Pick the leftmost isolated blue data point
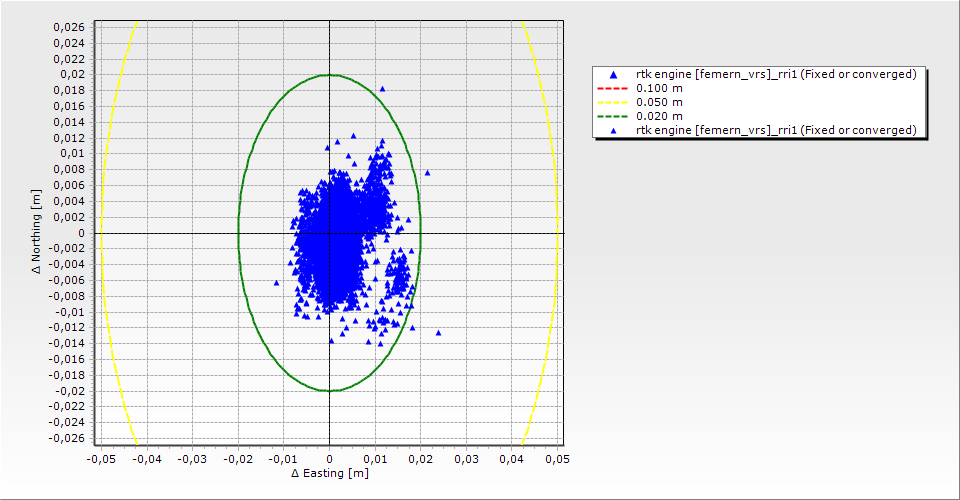This screenshot has height=500, width=960. [x=277, y=283]
